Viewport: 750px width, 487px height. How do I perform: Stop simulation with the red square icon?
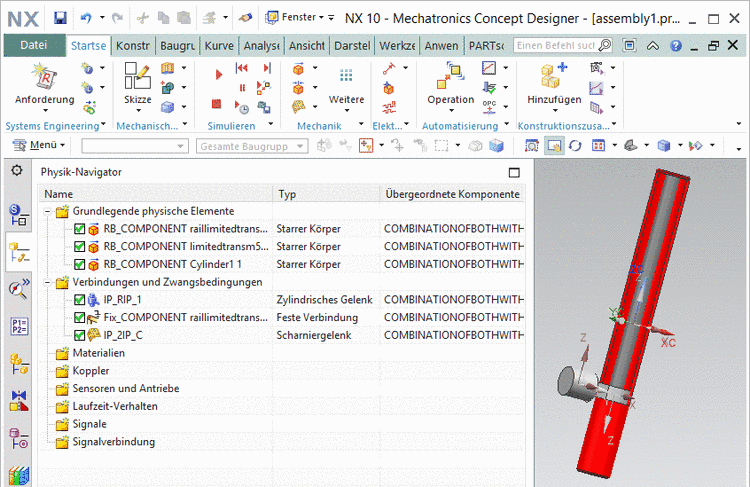coord(217,104)
